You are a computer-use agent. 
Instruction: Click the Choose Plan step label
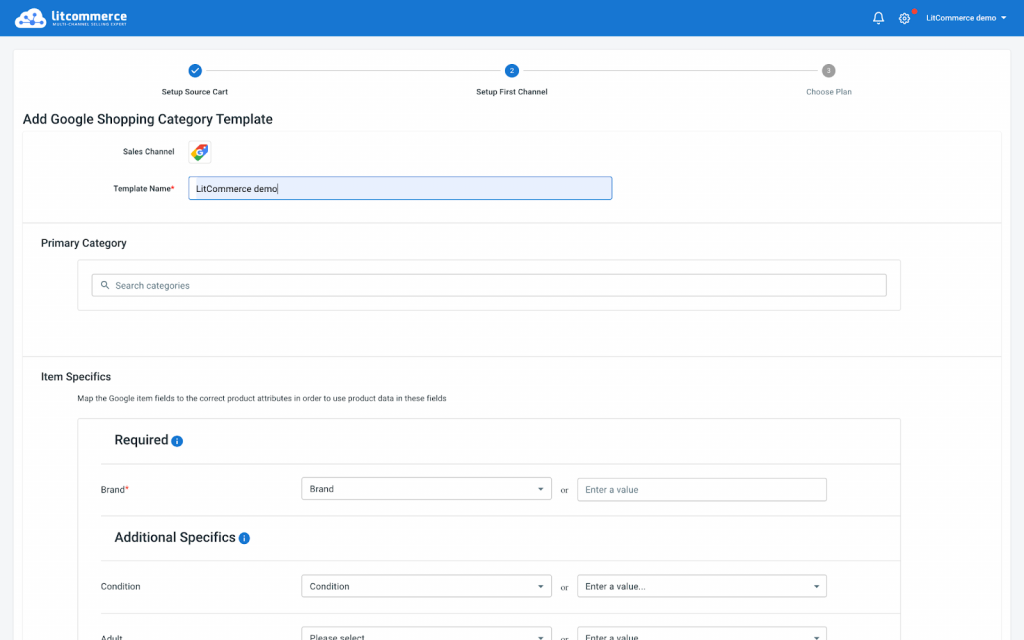829,92
